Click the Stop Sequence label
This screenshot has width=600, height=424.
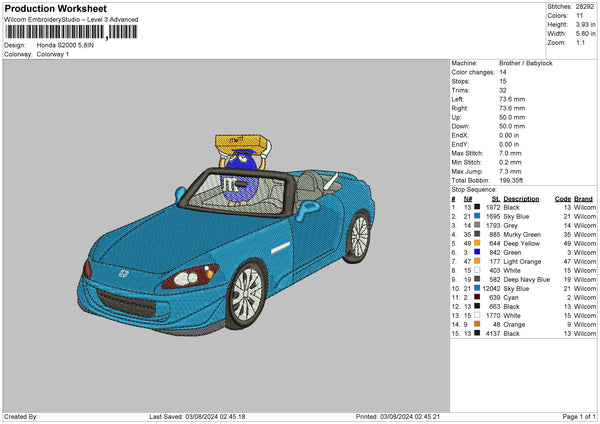[x=474, y=189]
